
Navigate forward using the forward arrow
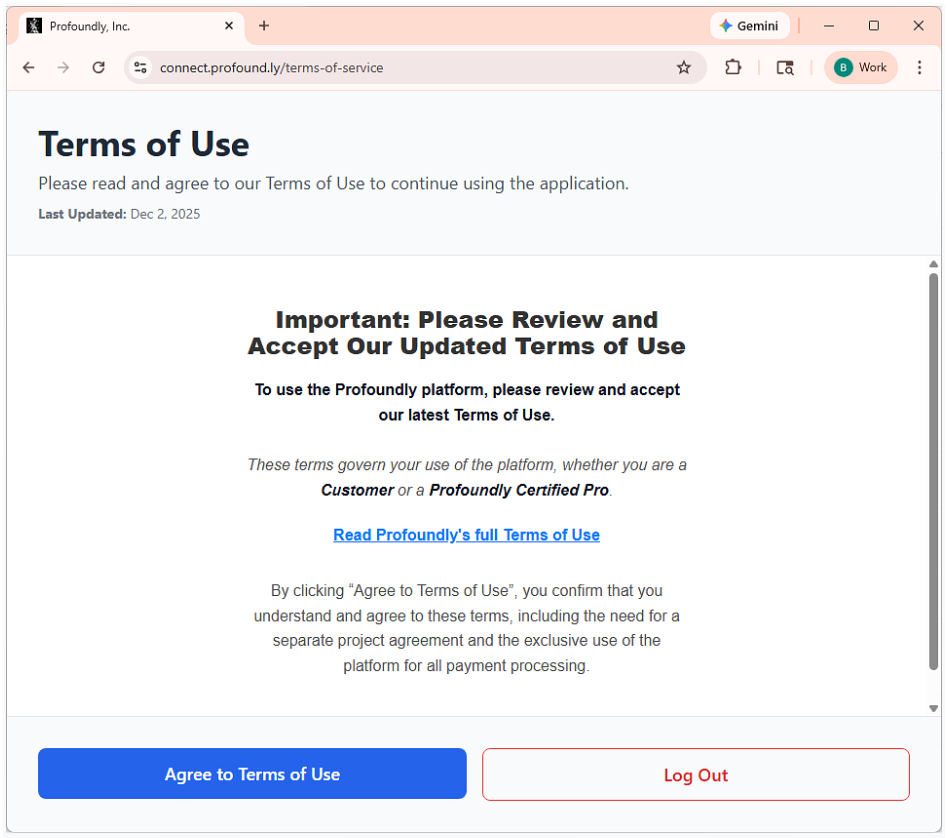tap(63, 67)
